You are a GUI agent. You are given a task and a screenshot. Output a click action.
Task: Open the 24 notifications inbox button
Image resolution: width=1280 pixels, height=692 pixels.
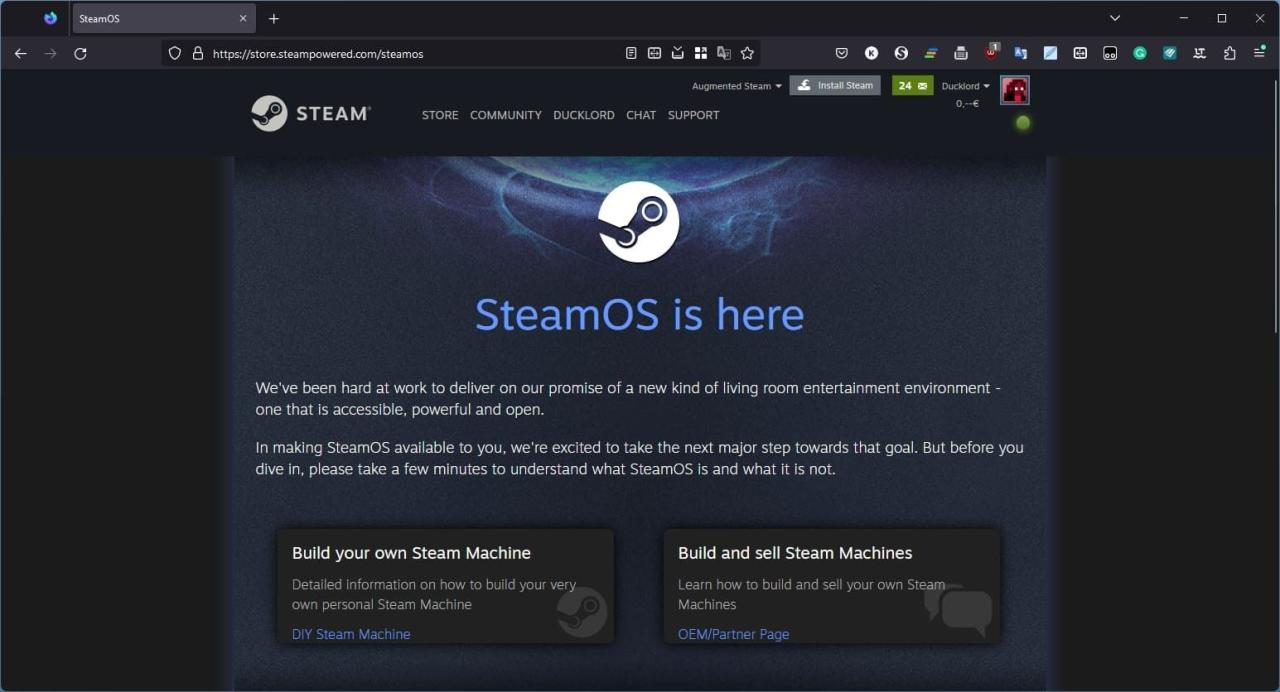click(913, 86)
